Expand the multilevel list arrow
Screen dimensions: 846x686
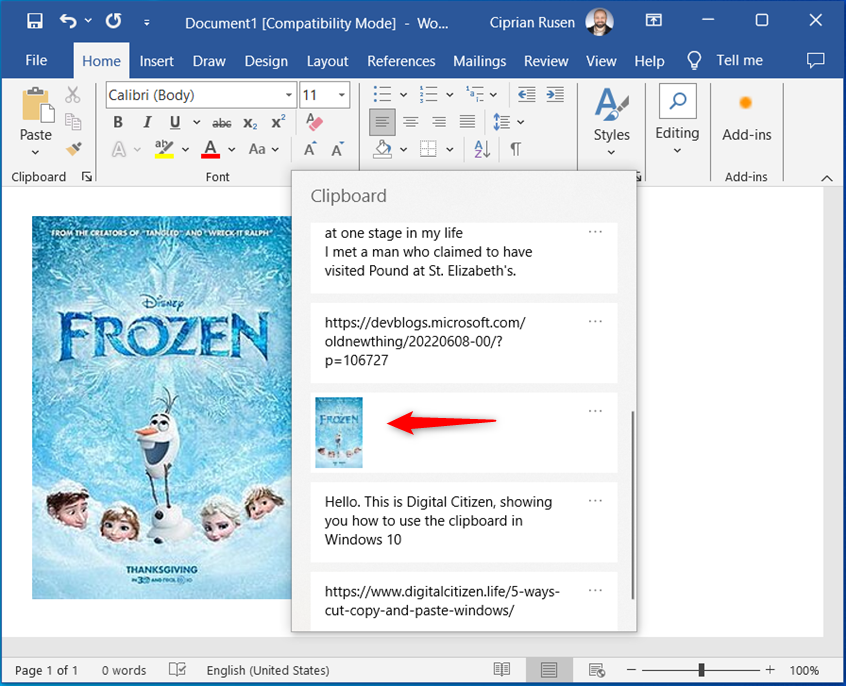coord(493,95)
